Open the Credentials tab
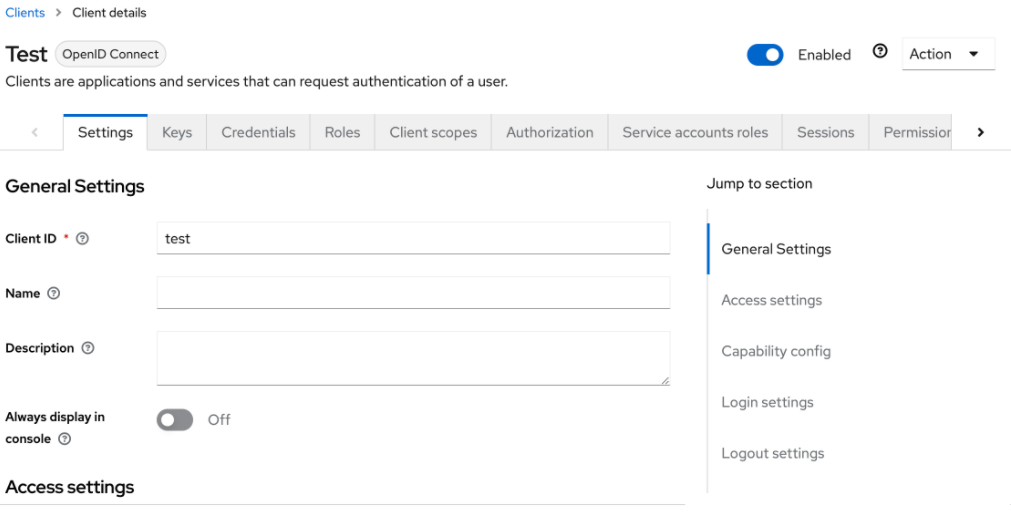 coord(258,132)
